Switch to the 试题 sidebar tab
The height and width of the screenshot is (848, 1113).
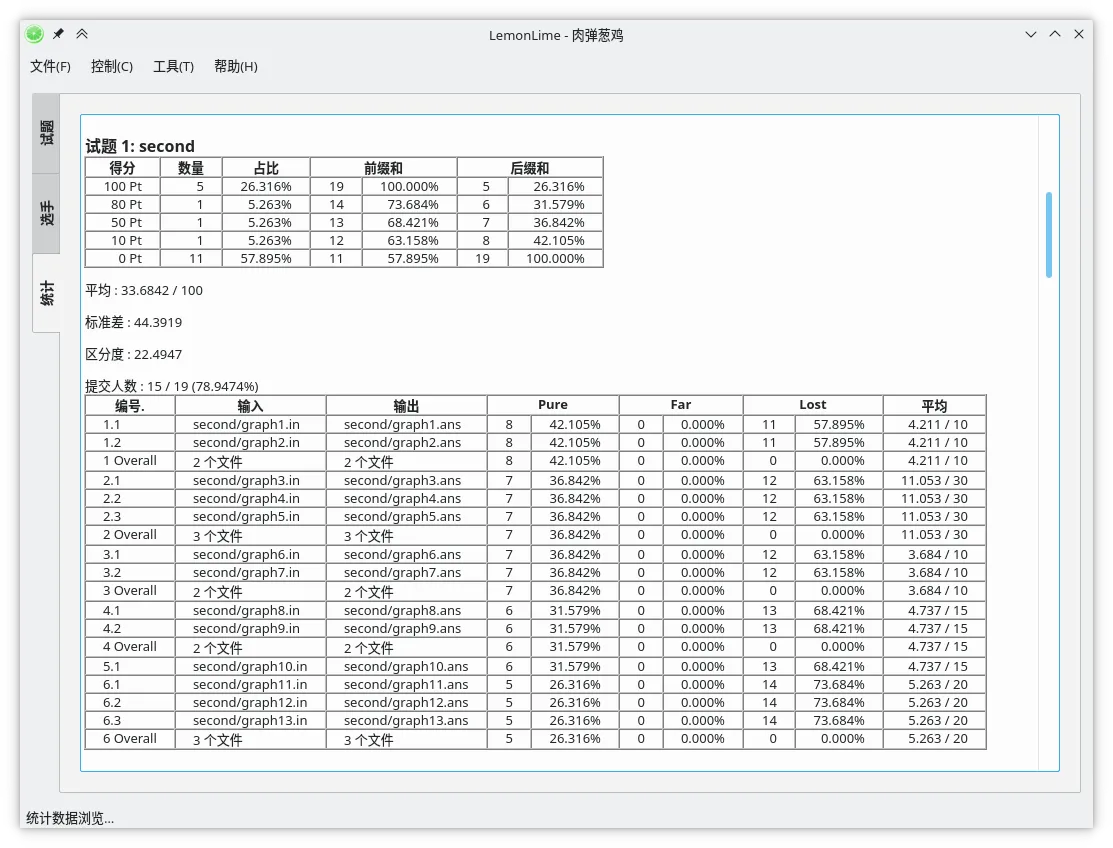[x=46, y=130]
